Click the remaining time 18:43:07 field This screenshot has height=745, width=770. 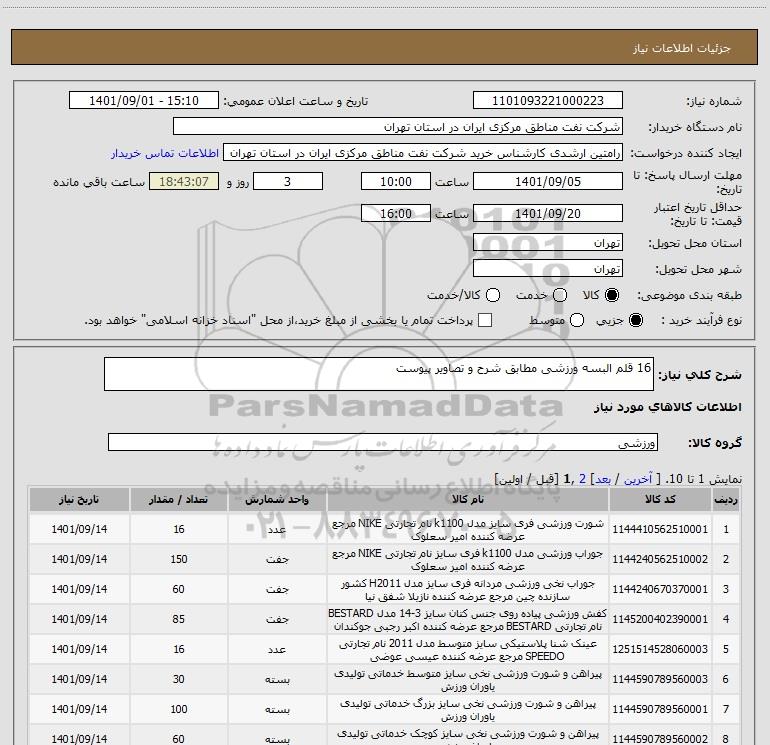pos(184,181)
